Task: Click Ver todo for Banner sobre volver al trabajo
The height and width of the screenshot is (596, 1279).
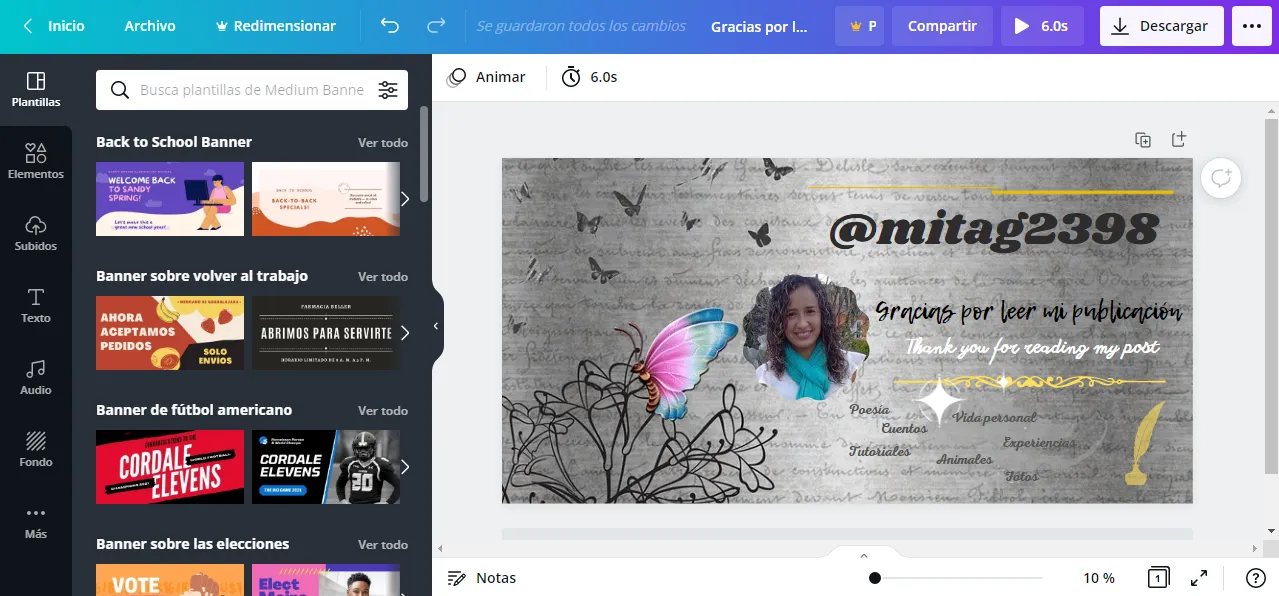Action: tap(383, 277)
